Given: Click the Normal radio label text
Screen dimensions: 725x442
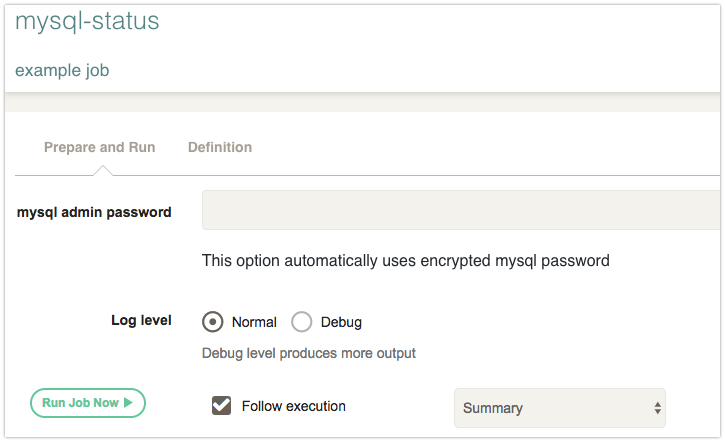Looking at the screenshot, I should [x=254, y=322].
